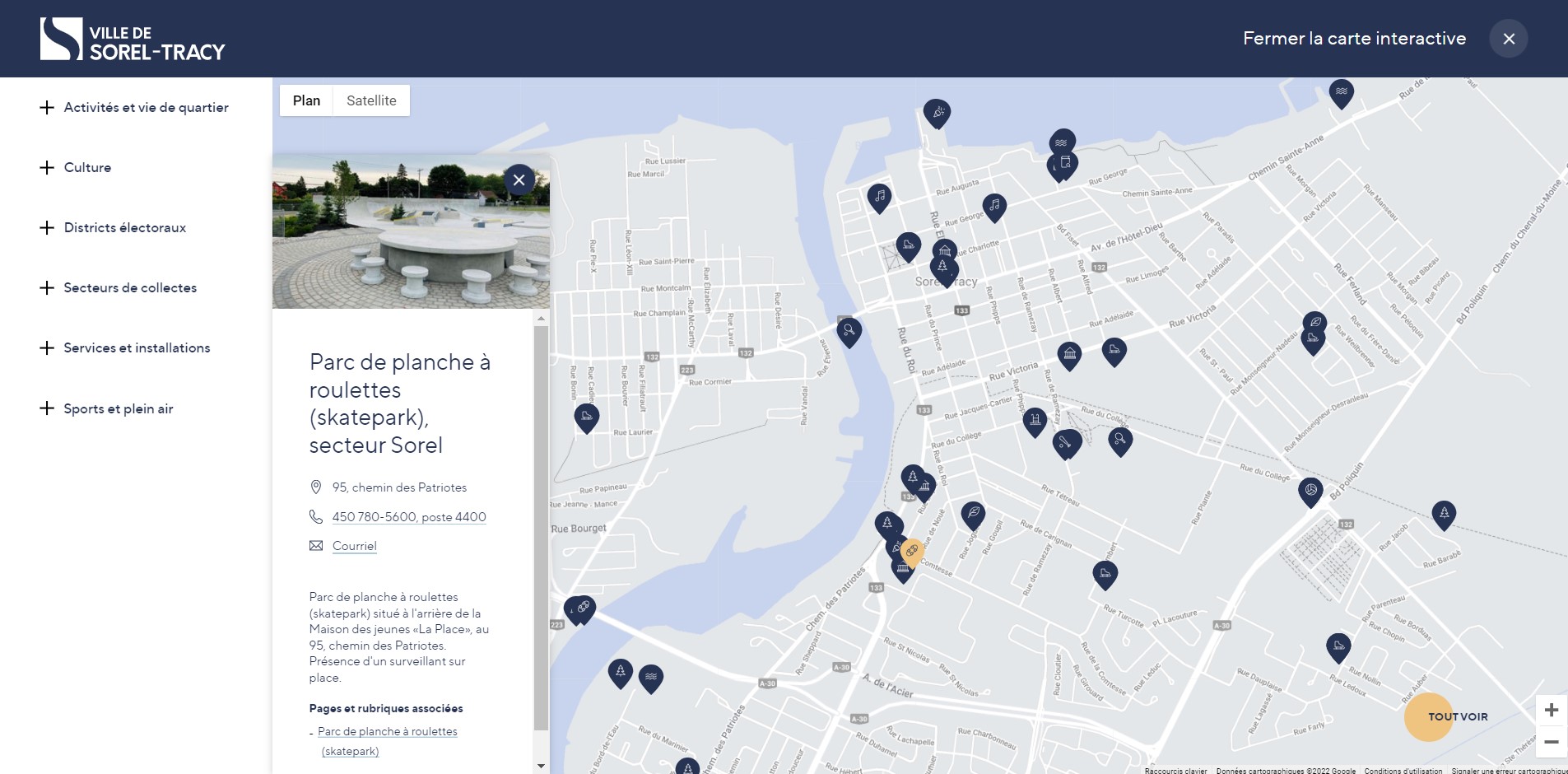Open the party popper marker by the waterfront
Image resolution: width=1568 pixels, height=774 pixels.
click(x=937, y=112)
